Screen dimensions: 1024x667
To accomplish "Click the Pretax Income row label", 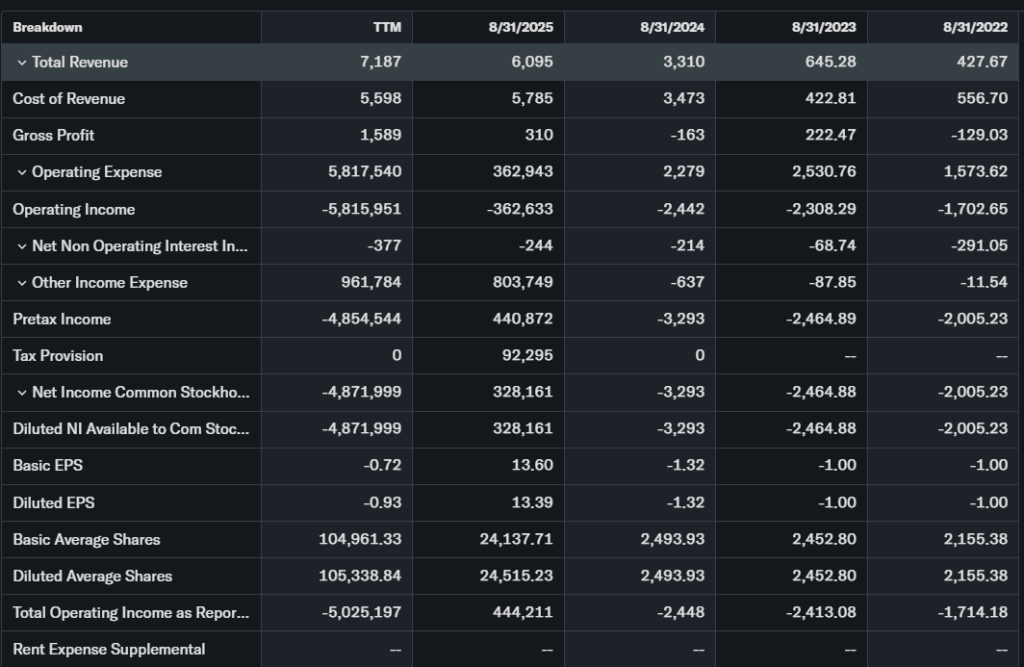I will coord(62,319).
